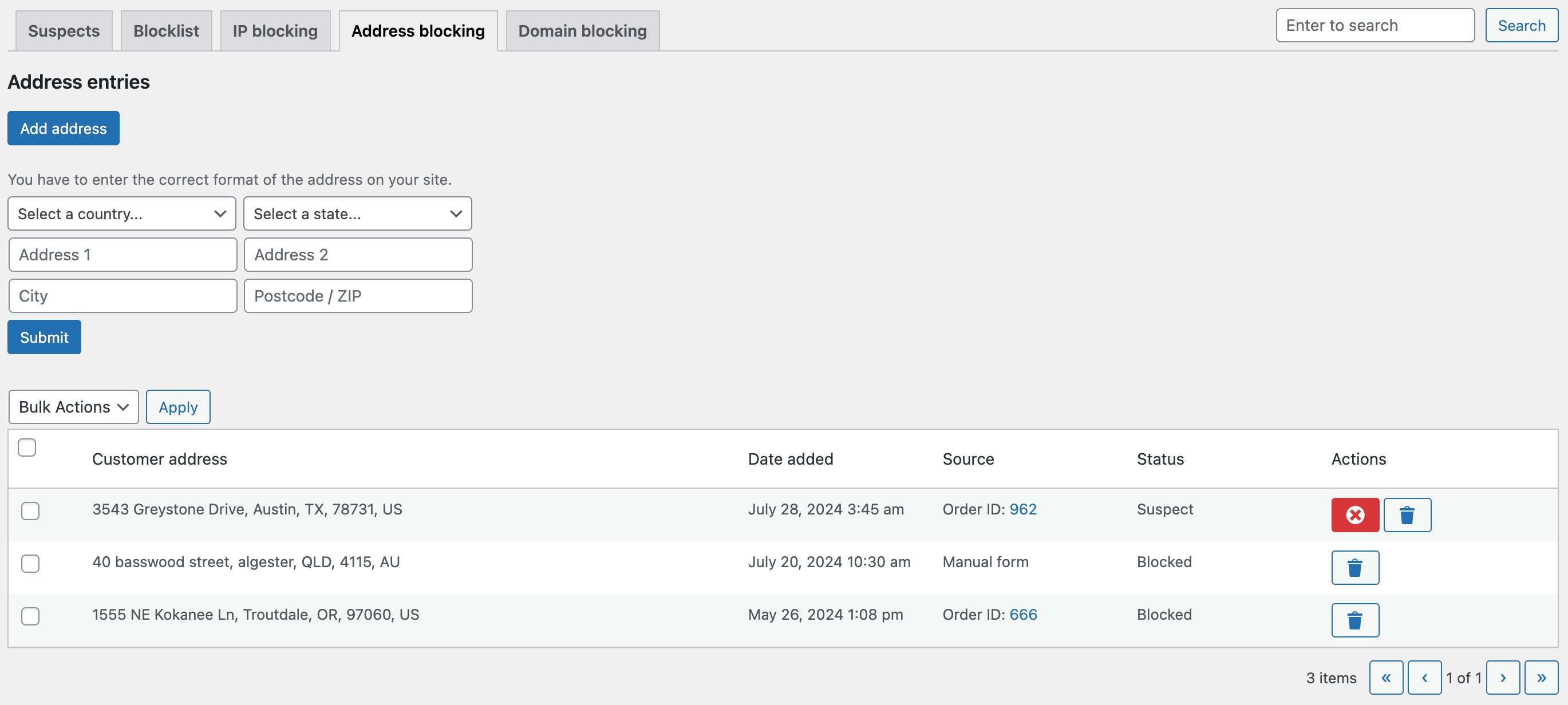This screenshot has height=705, width=1568.
Task: Click the delete icon for Troutdale OR address
Action: click(1355, 620)
